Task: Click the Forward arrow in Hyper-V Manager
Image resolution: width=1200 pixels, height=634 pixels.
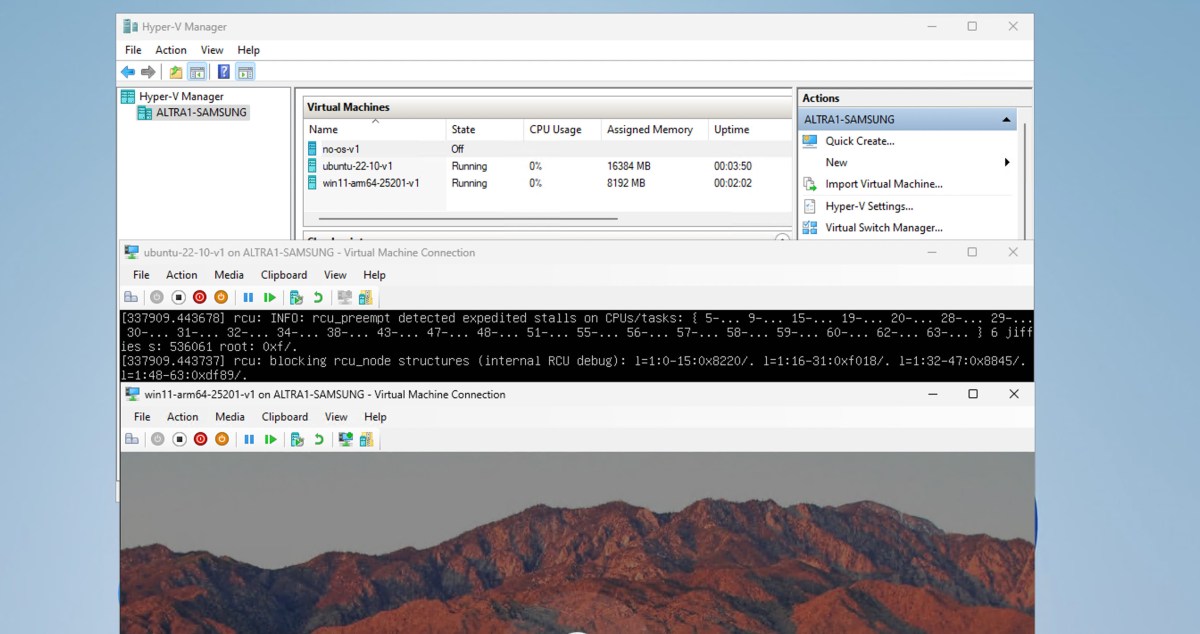Action: pyautogui.click(x=148, y=72)
